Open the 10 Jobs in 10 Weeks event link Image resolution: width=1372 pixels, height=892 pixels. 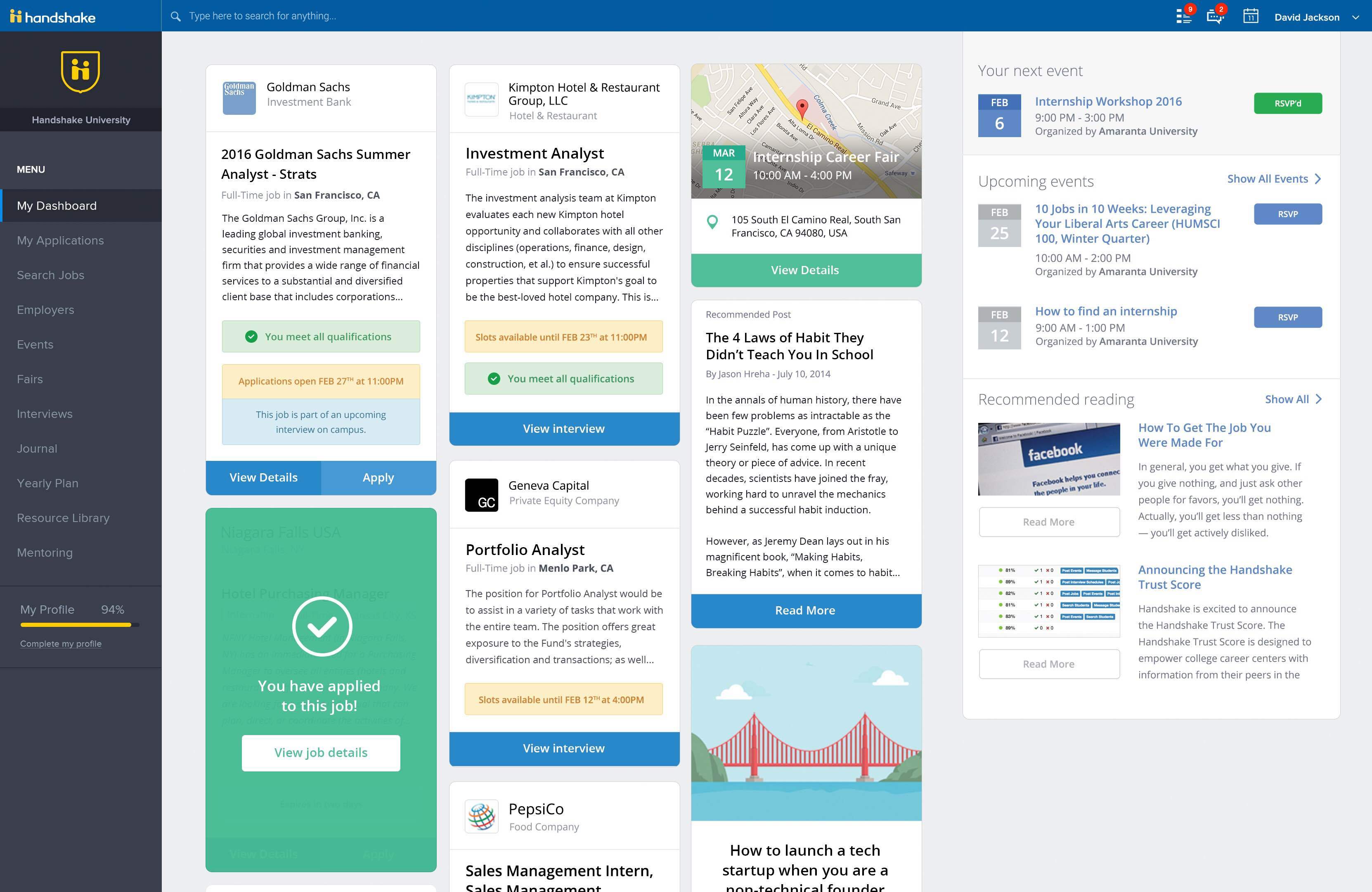point(1127,224)
